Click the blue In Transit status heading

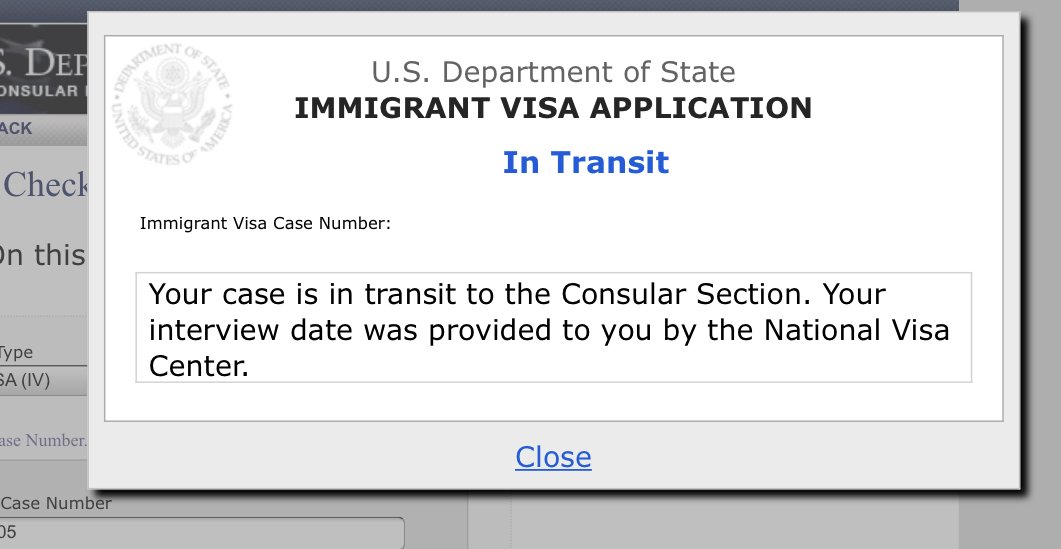pyautogui.click(x=585, y=162)
